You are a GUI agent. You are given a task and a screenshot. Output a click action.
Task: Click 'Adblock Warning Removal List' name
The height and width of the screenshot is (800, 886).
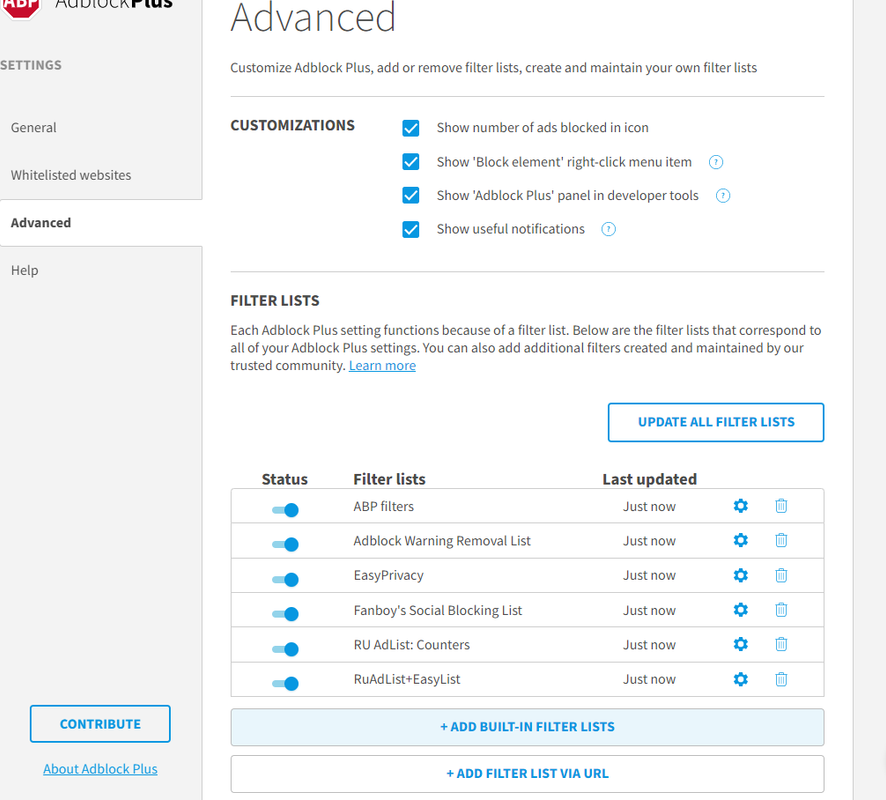click(442, 541)
